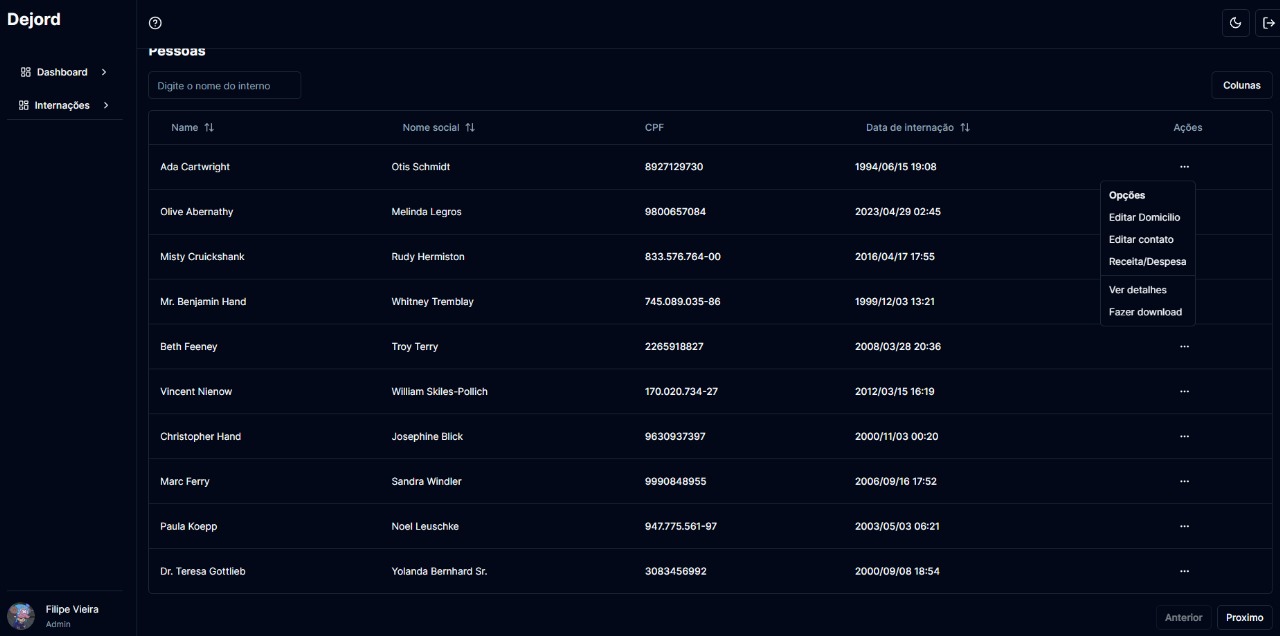
Task: Choose Editar contato in options menu
Action: tap(1141, 239)
